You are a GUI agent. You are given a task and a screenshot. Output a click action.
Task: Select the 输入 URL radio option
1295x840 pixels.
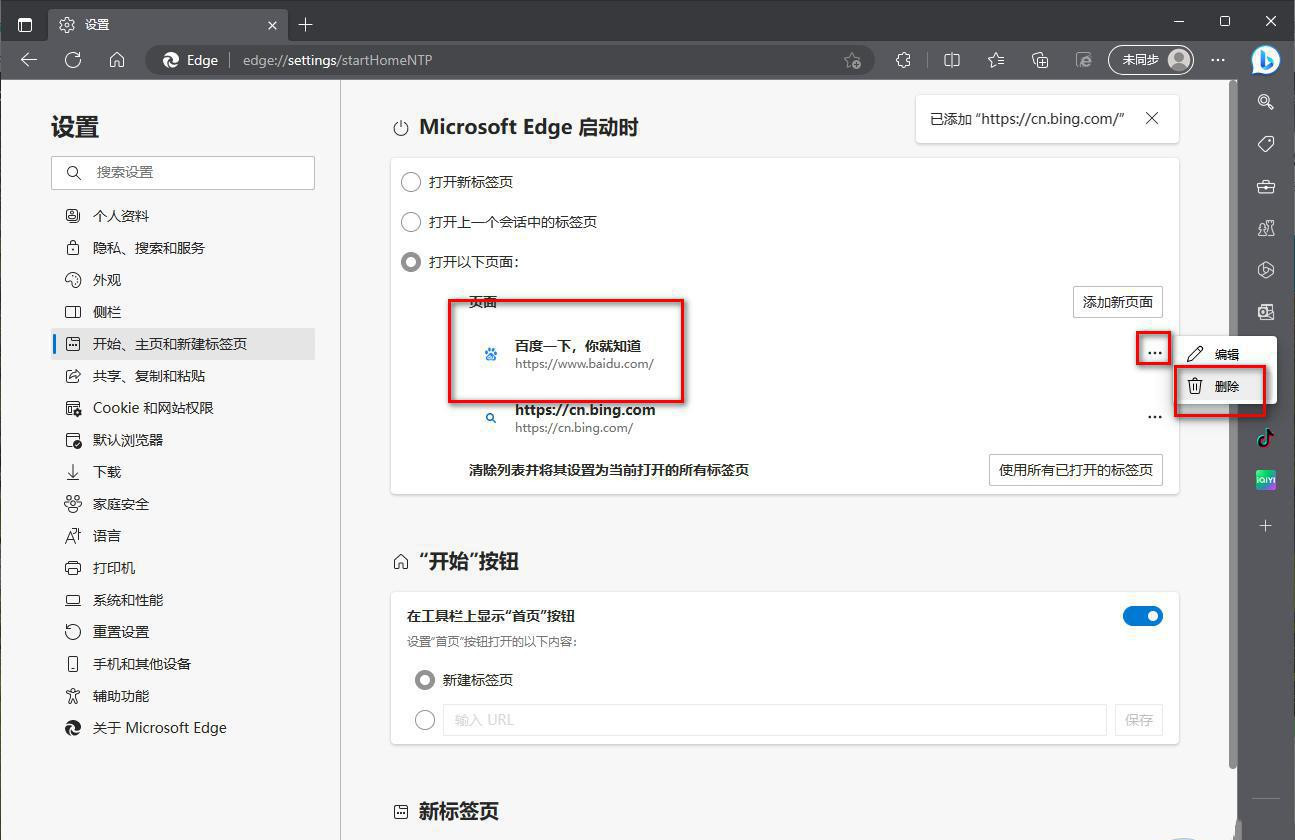pyautogui.click(x=424, y=720)
